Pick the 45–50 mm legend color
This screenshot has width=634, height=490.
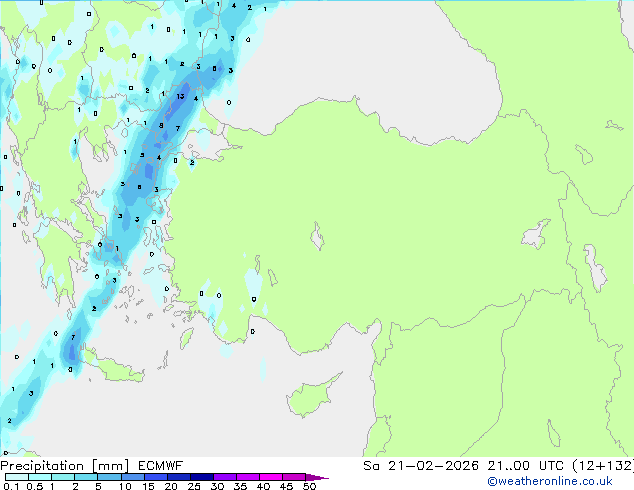coord(294,477)
